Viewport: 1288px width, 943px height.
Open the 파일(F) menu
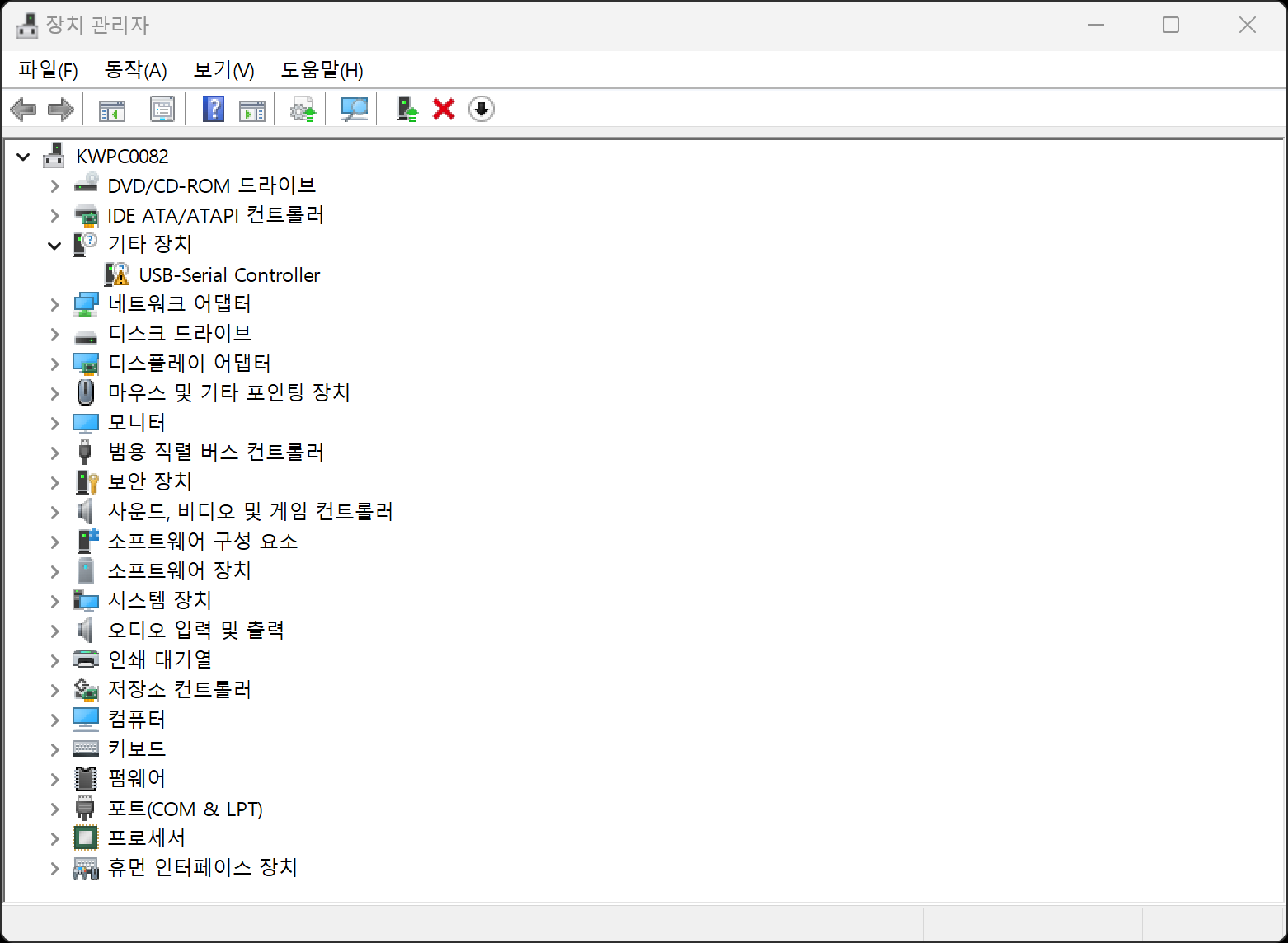coord(48,70)
